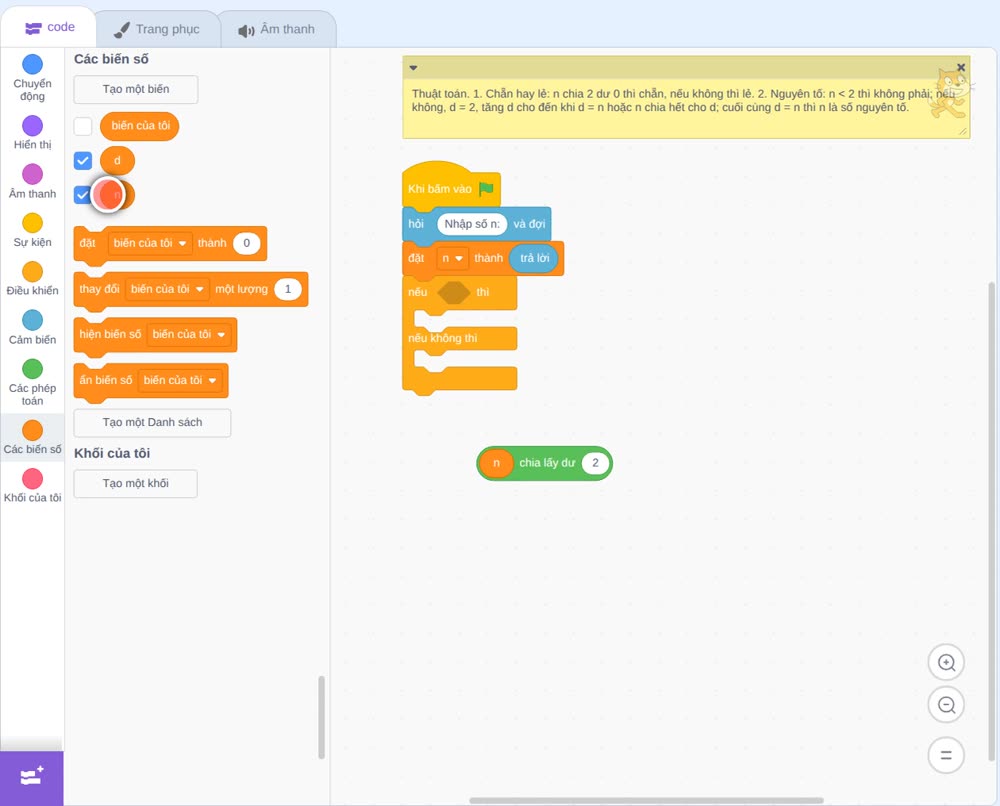Switch to the Âm thanh tab
1000x806 pixels.
[x=277, y=29]
